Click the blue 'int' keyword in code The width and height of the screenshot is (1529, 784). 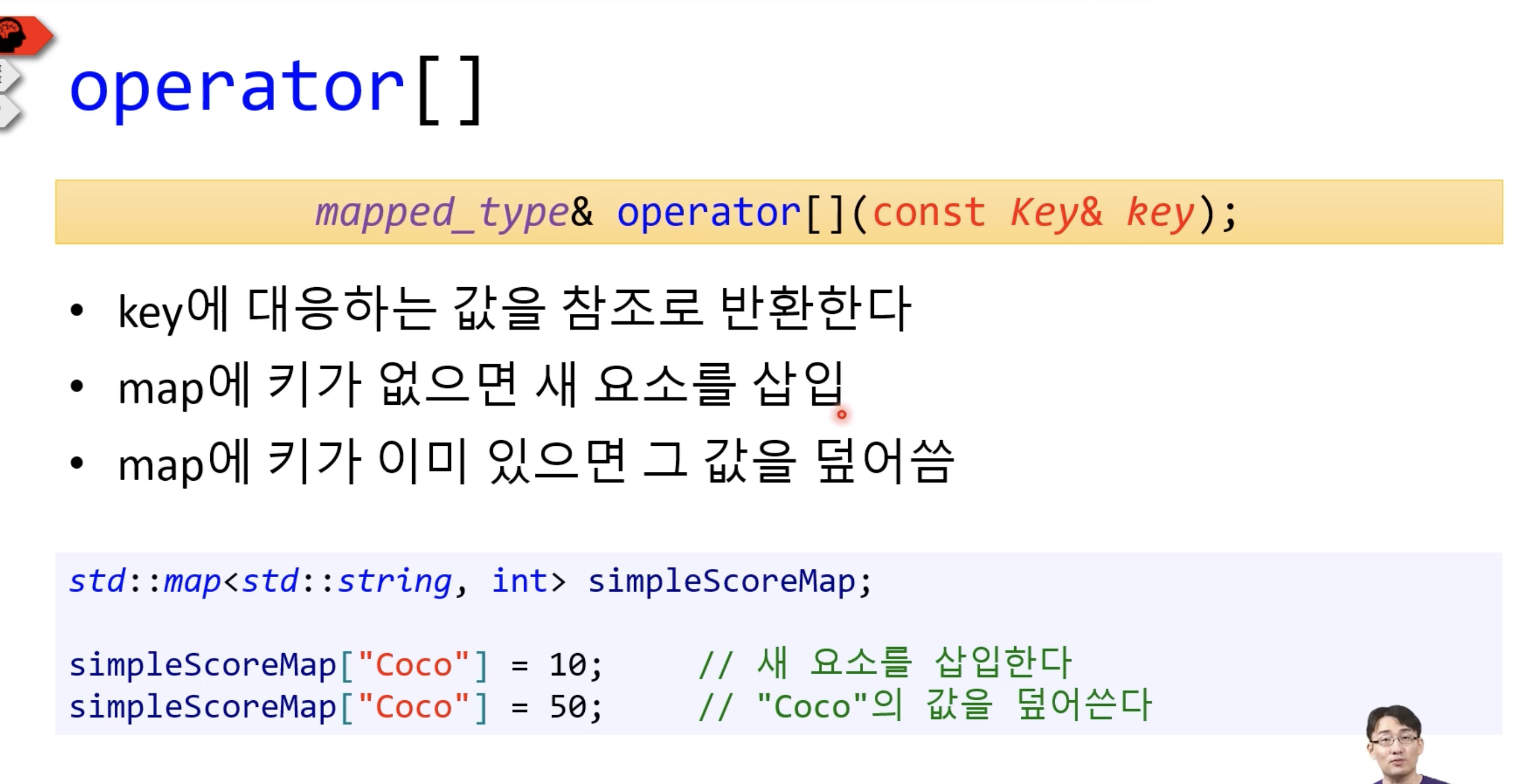click(x=519, y=581)
